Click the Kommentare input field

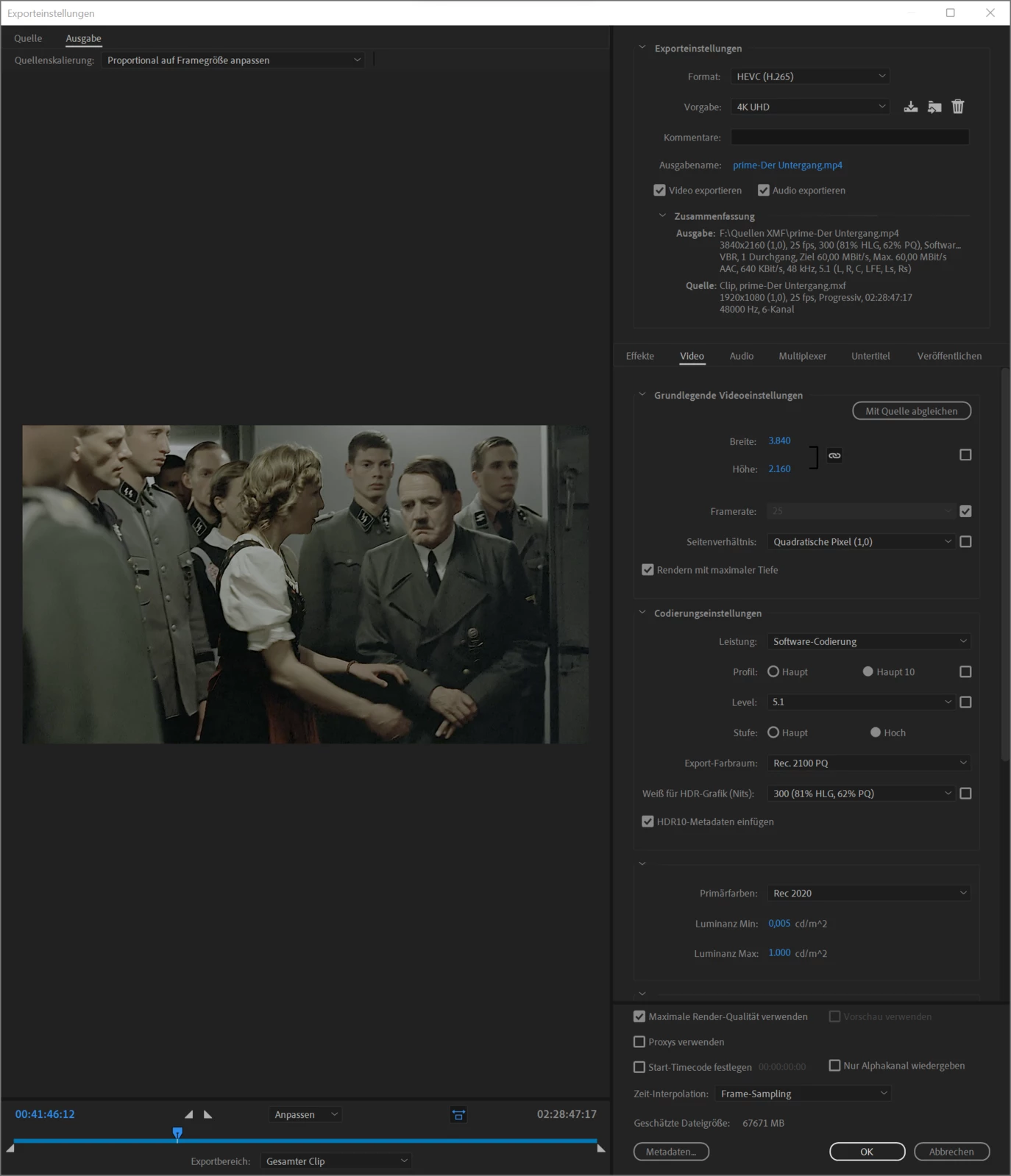coord(850,138)
